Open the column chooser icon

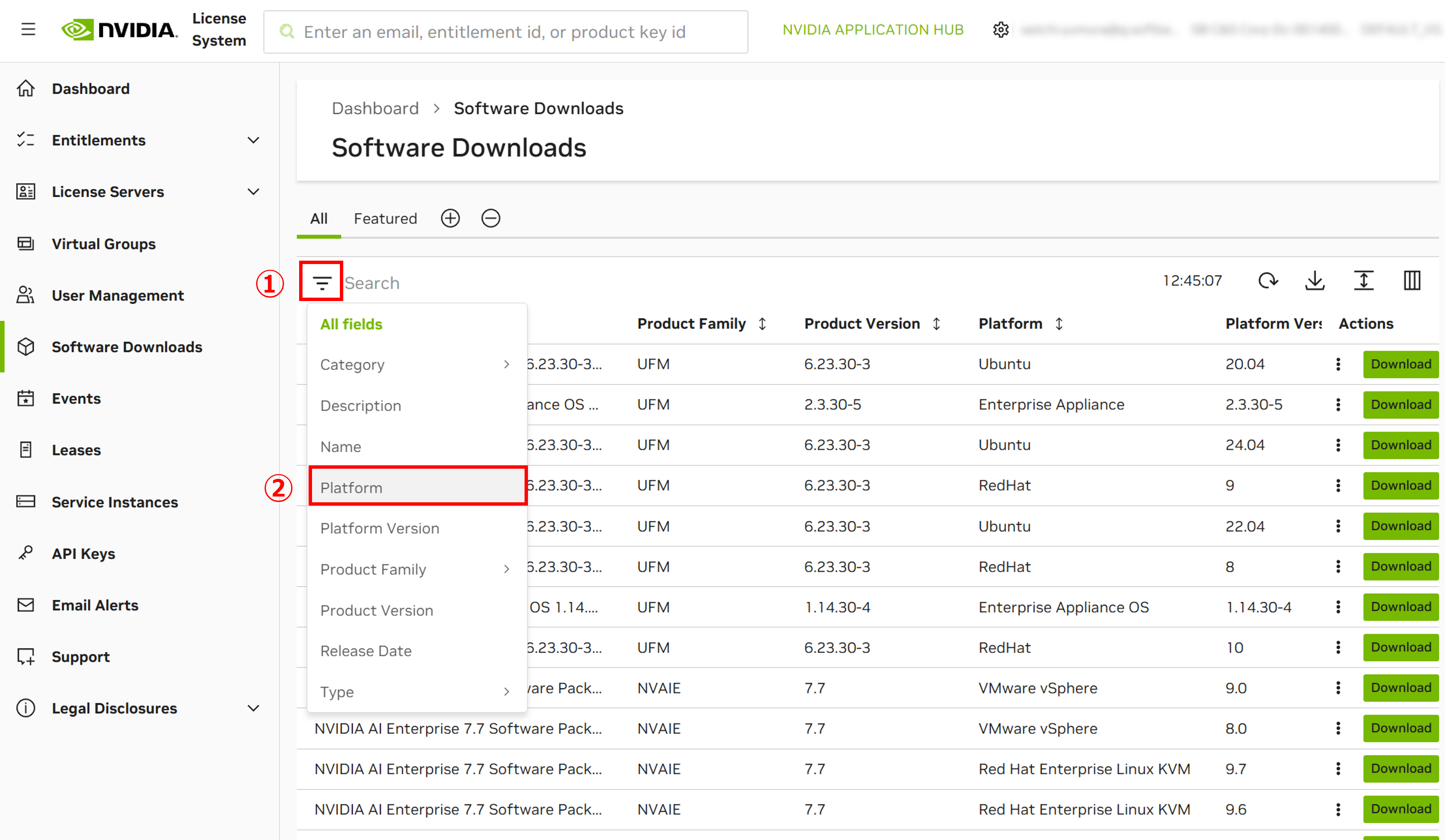[1412, 281]
